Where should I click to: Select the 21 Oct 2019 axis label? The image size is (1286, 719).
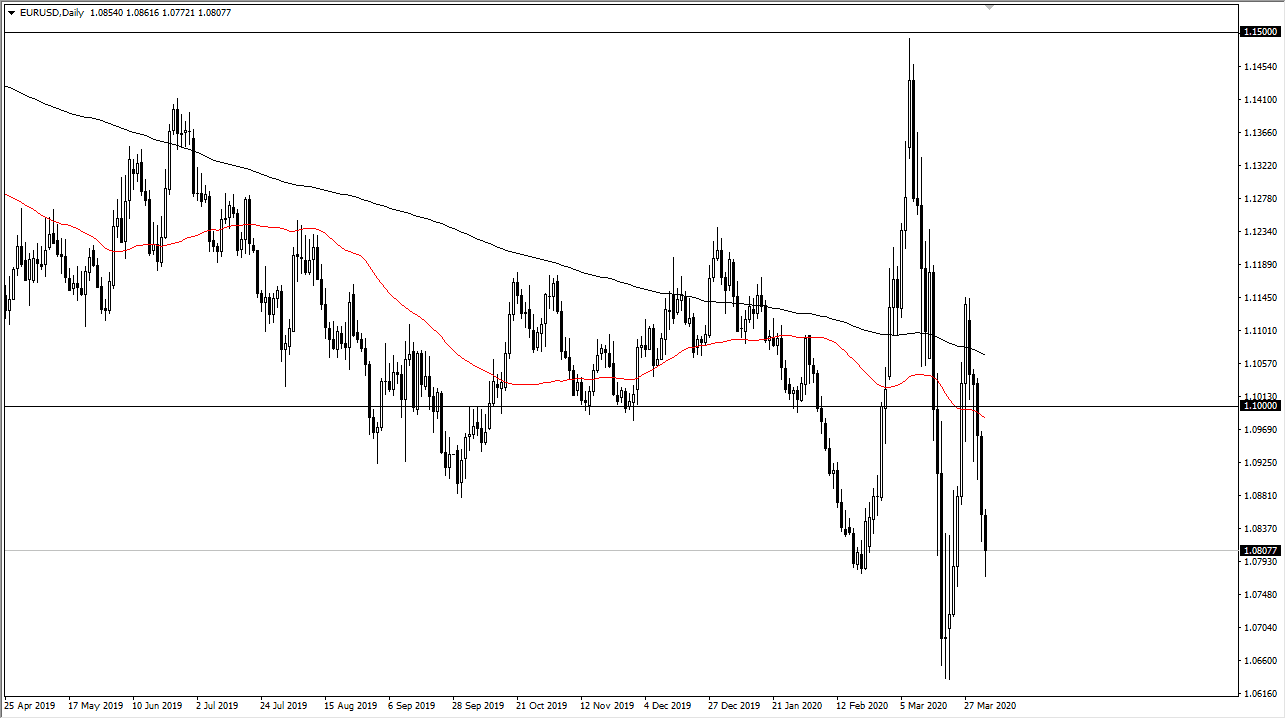tap(541, 705)
